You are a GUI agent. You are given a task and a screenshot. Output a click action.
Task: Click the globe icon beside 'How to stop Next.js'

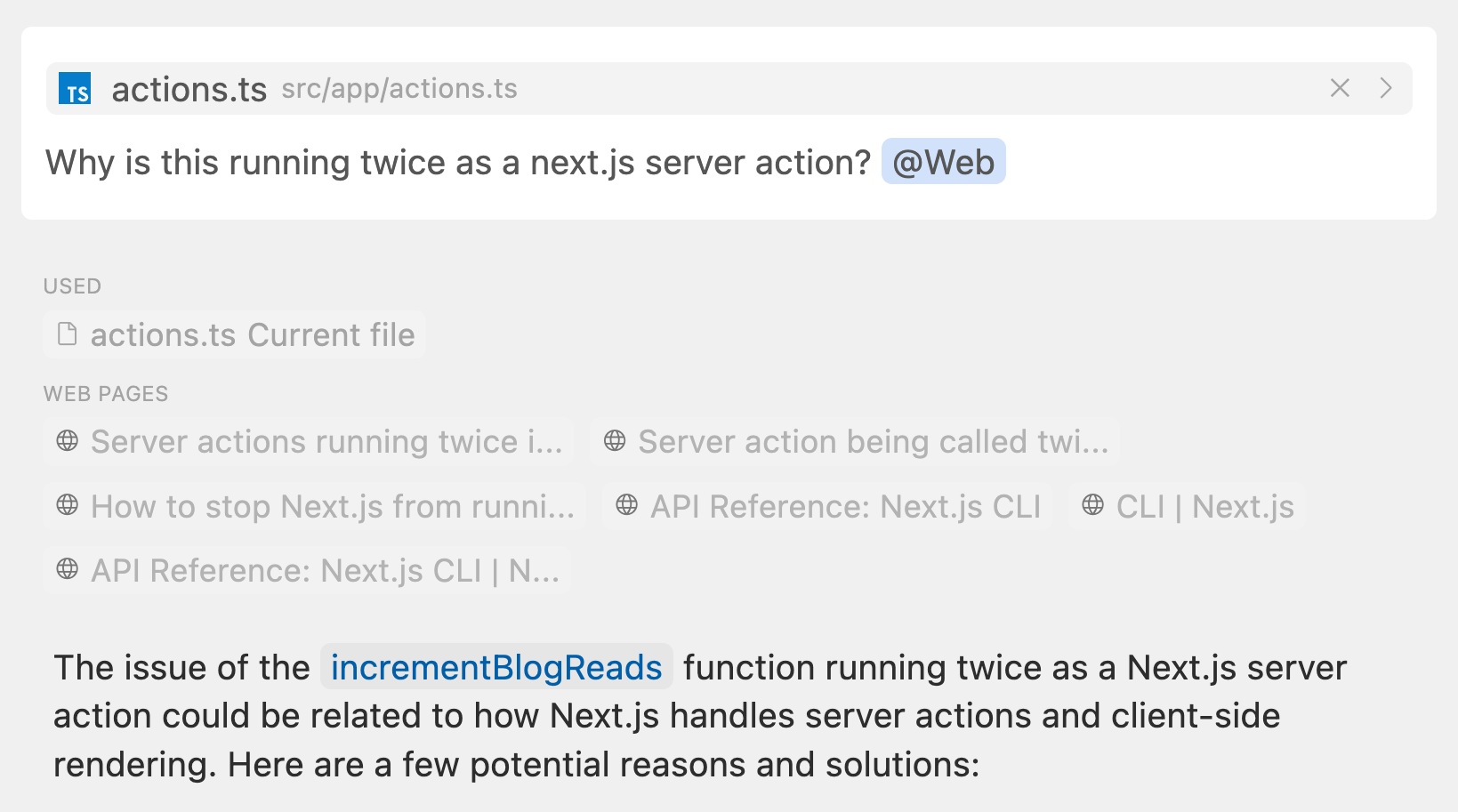pyautogui.click(x=68, y=505)
